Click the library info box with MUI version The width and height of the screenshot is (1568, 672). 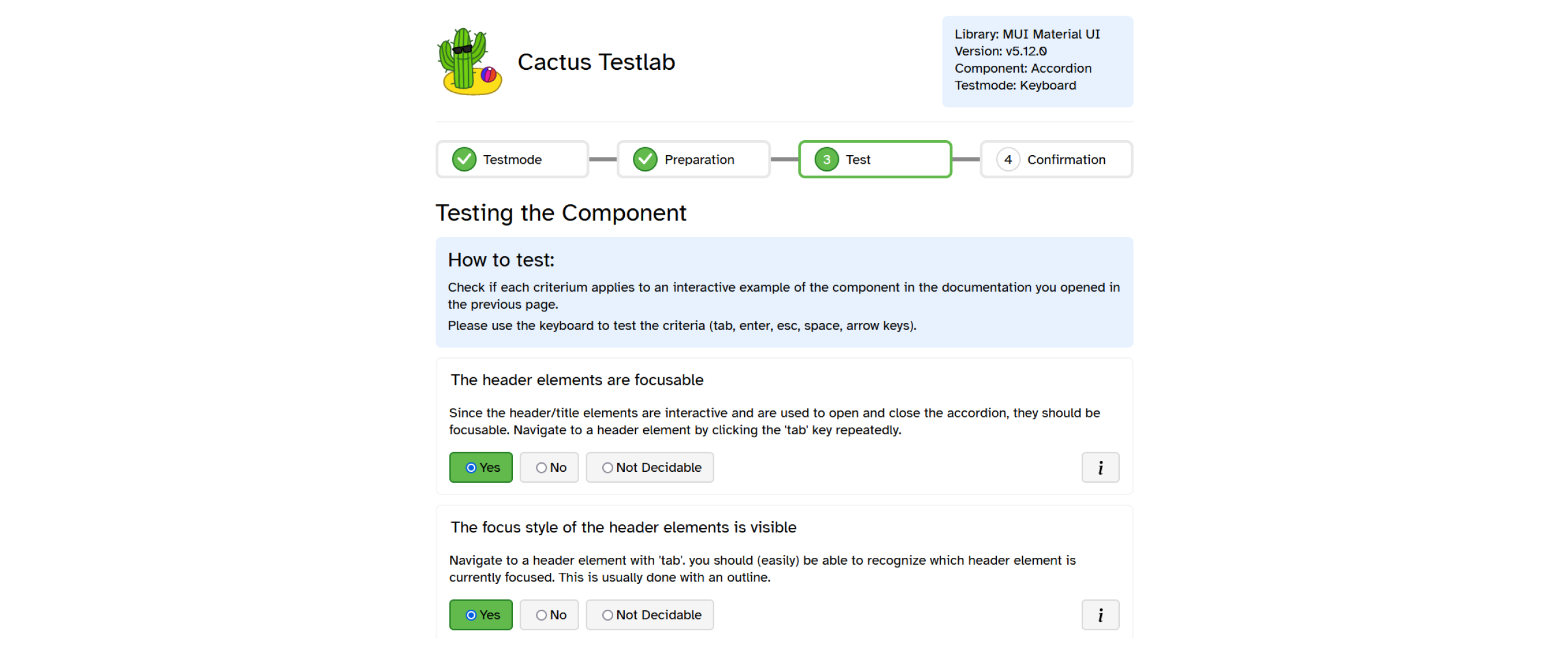pyautogui.click(x=1037, y=61)
